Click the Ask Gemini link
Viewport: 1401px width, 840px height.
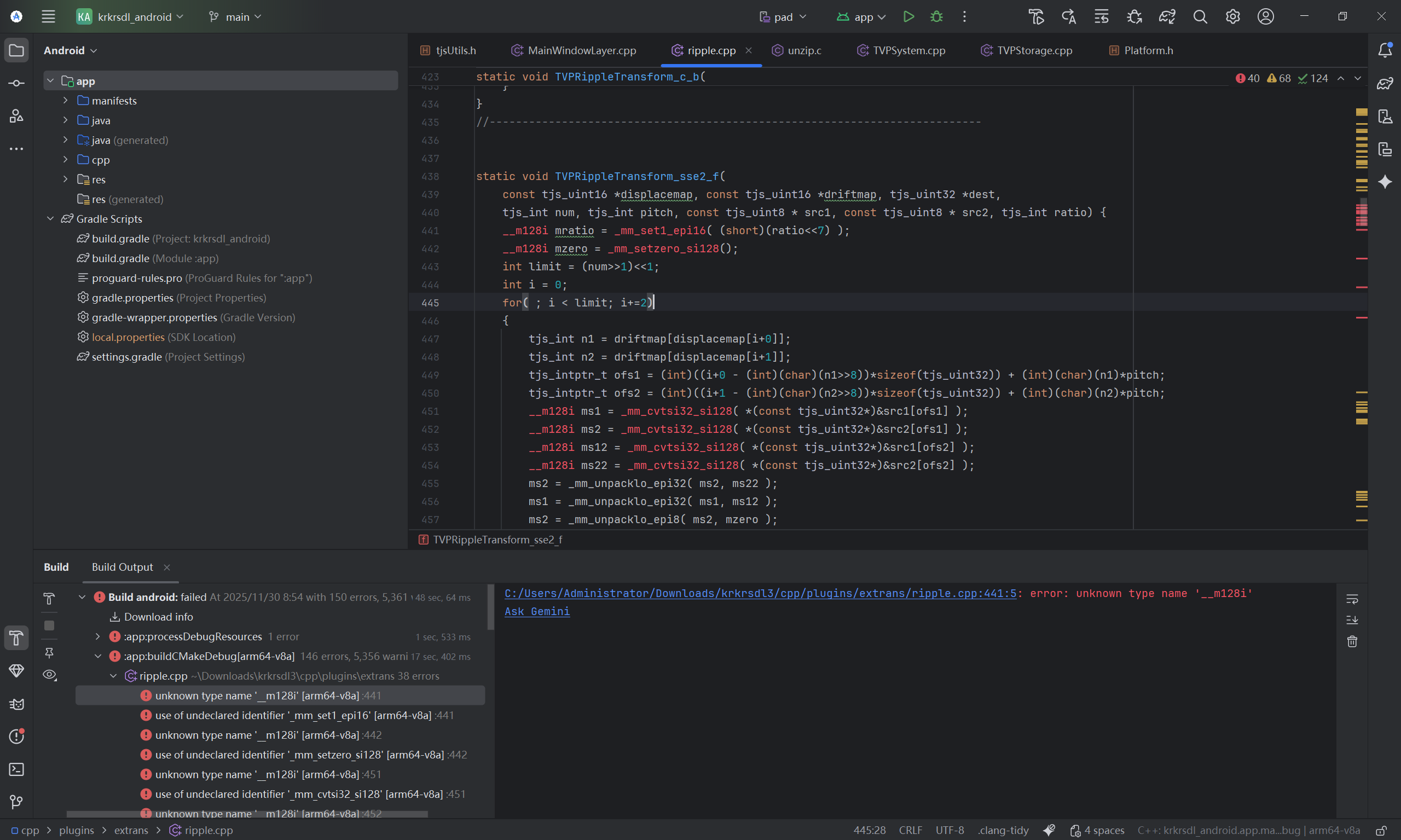[x=537, y=611]
